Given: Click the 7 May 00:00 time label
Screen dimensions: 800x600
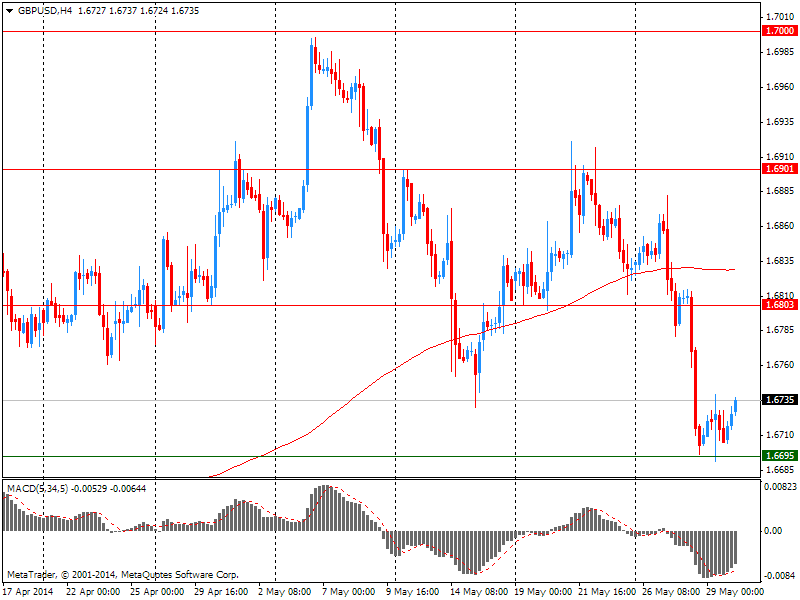Looking at the screenshot, I should [x=348, y=592].
